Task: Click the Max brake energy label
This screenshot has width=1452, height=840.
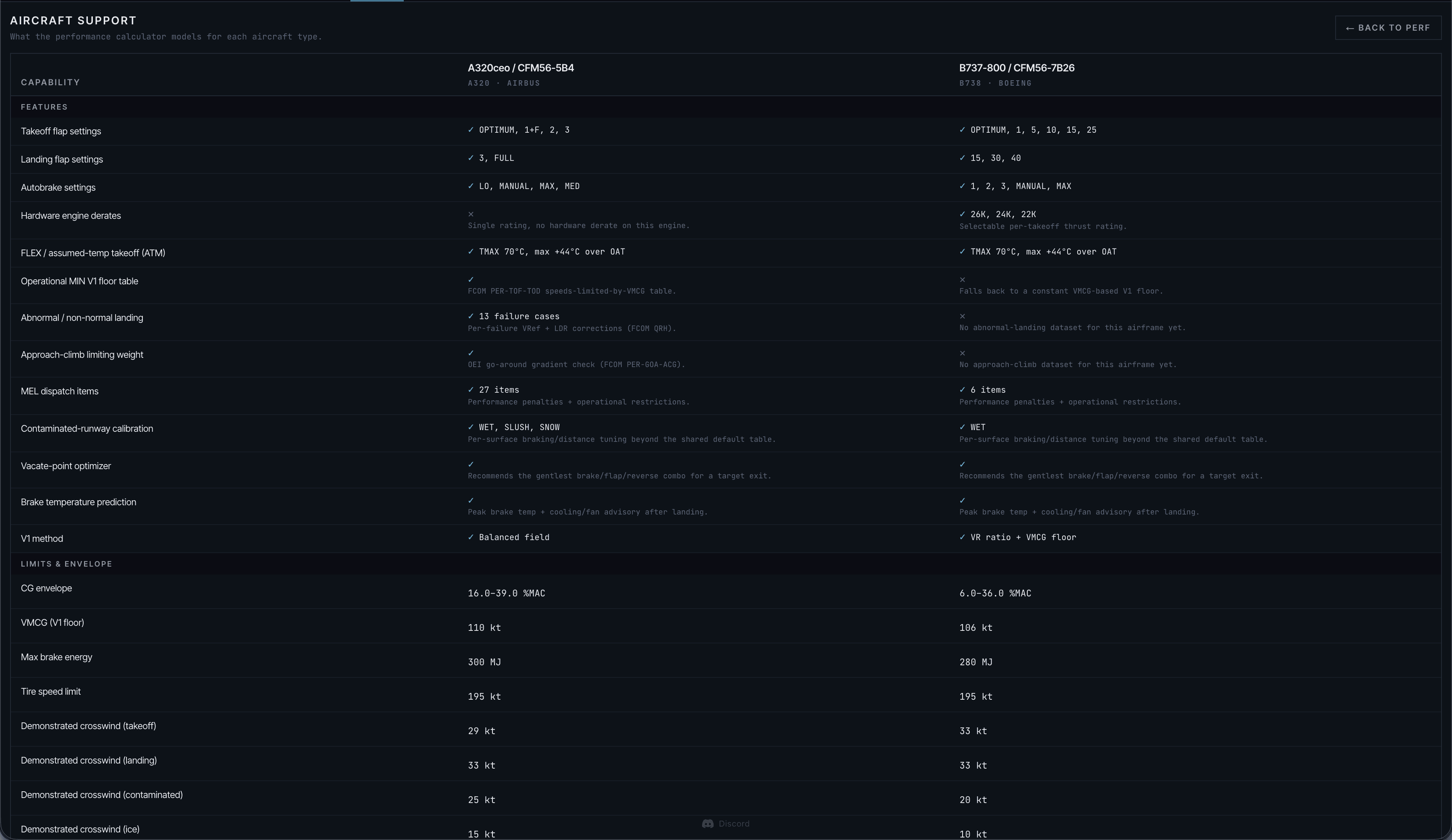Action: point(56,657)
